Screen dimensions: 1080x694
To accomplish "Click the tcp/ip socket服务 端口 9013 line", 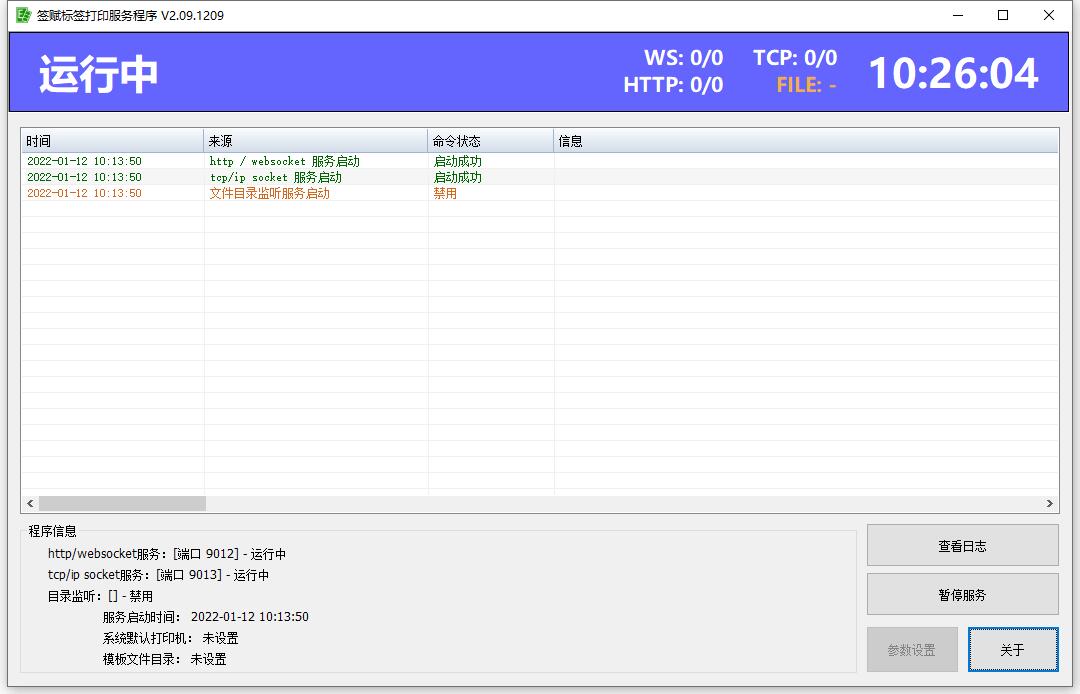I will click(158, 575).
